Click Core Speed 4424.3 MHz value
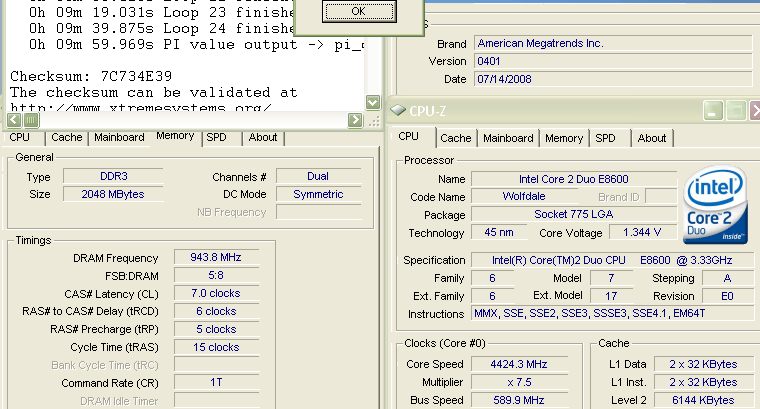760x409 pixels. tap(519, 364)
